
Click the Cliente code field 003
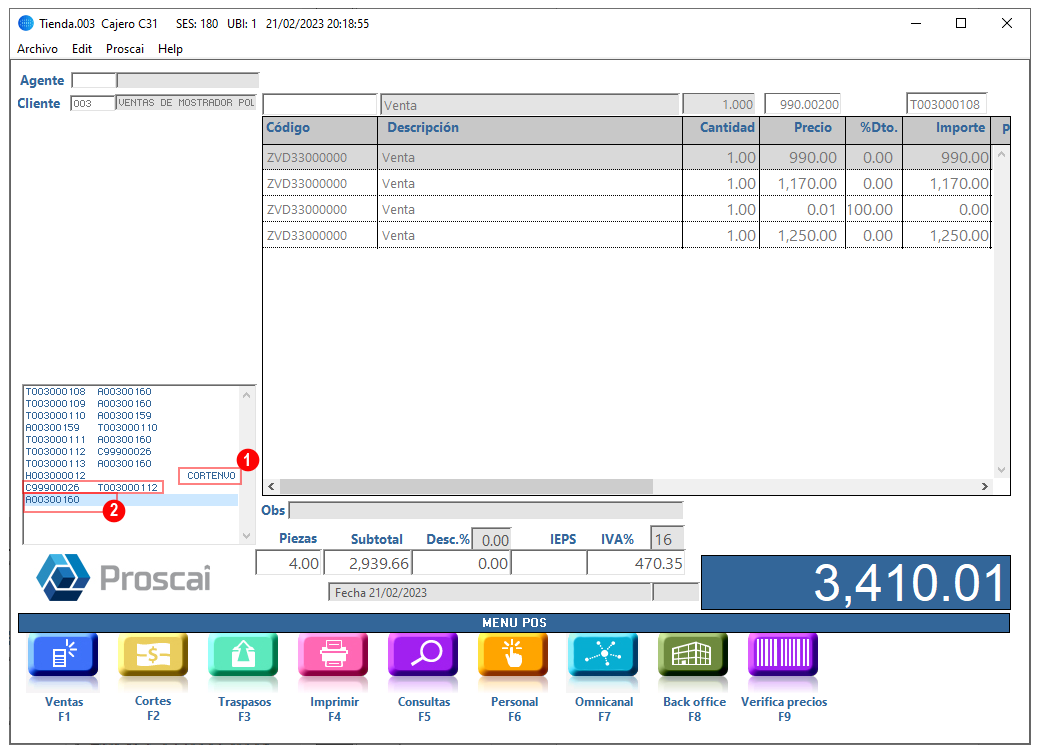click(x=93, y=103)
